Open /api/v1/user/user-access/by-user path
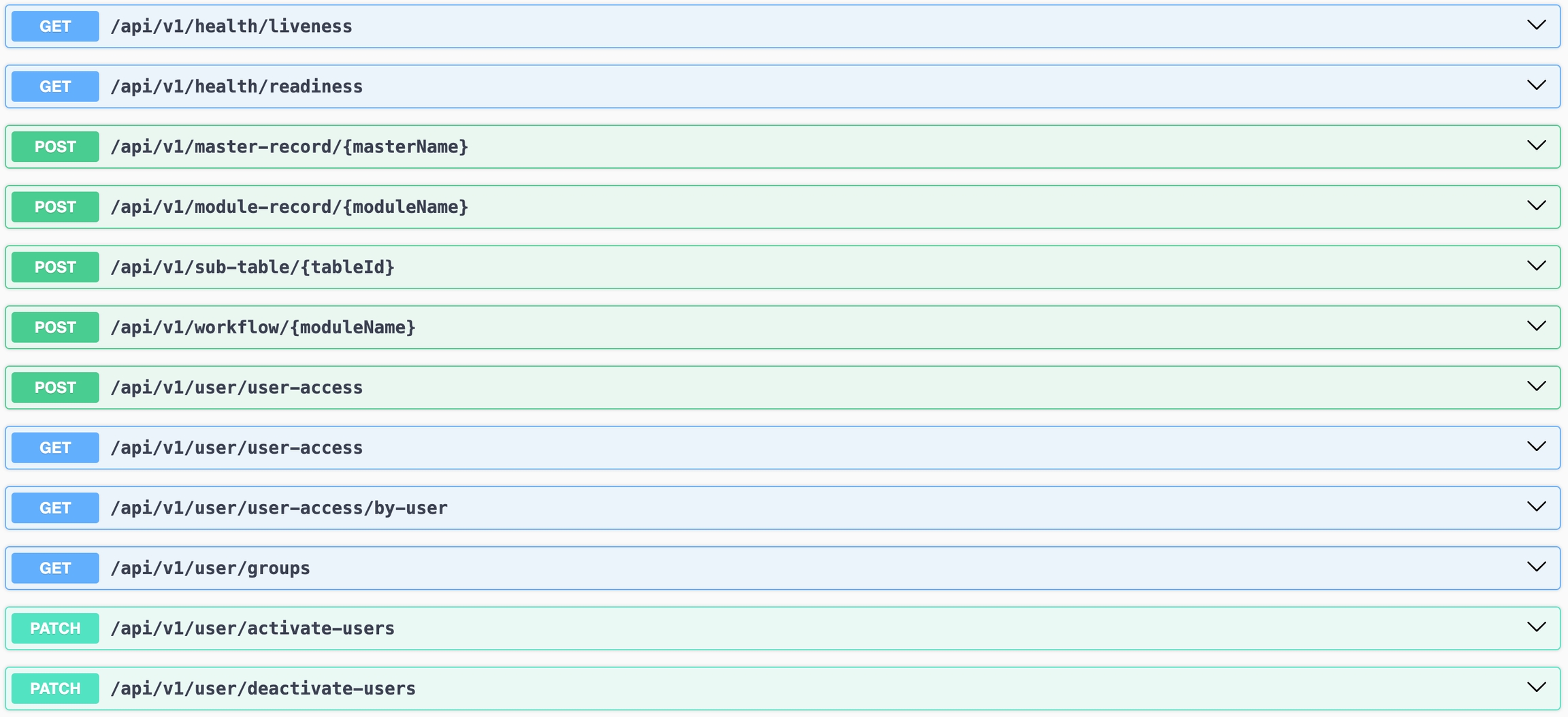 coord(279,508)
